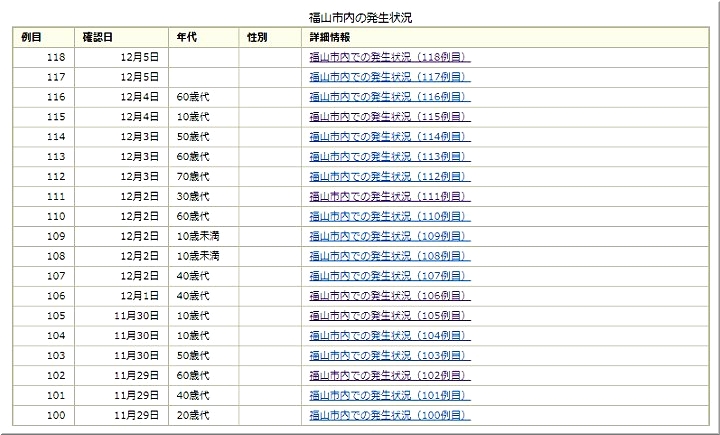Image resolution: width=720 pixels, height=435 pixels.
Task: Click the link for case 110
Action: [x=389, y=216]
